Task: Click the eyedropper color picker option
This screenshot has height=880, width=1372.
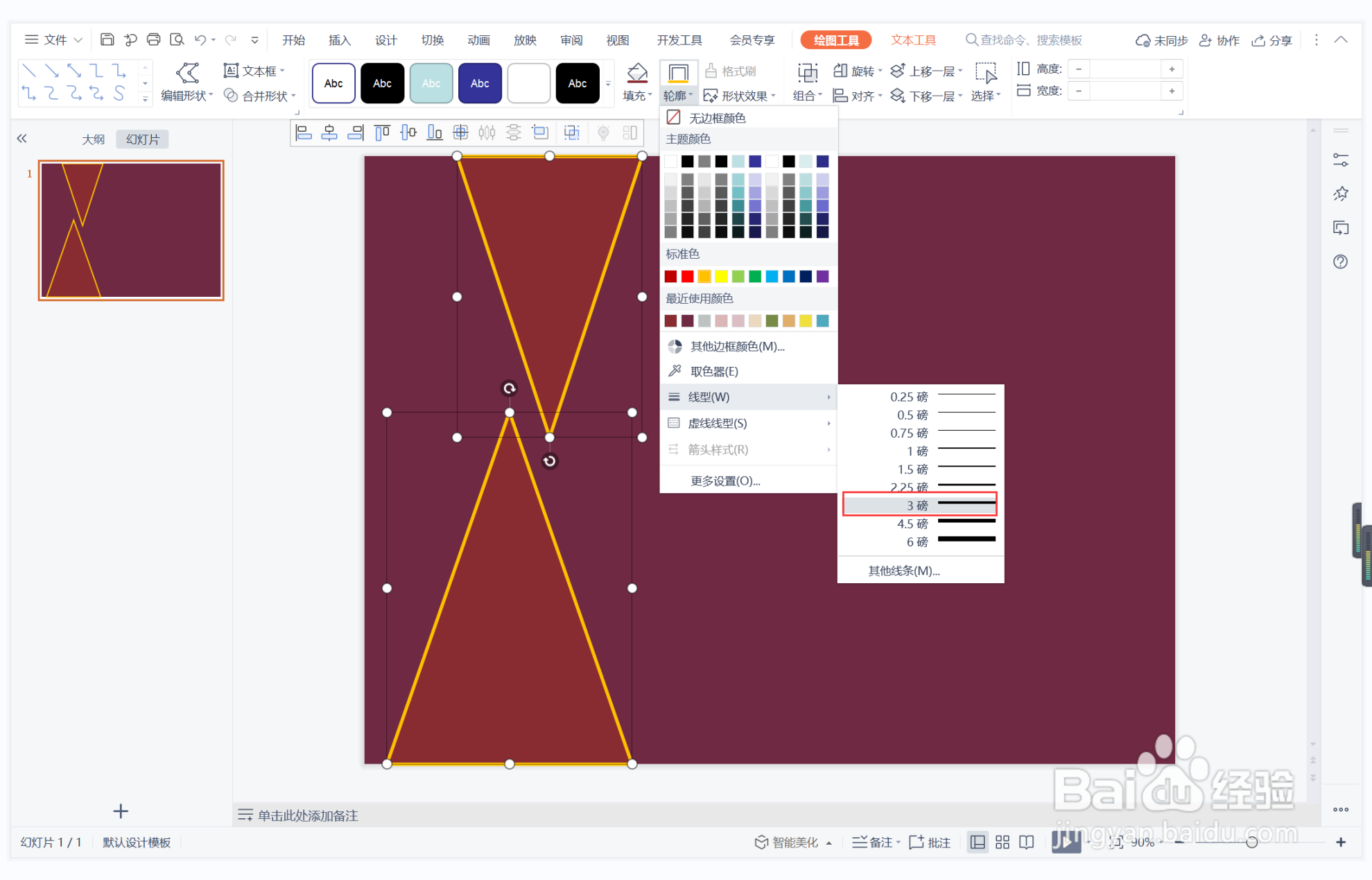Action: [x=714, y=371]
